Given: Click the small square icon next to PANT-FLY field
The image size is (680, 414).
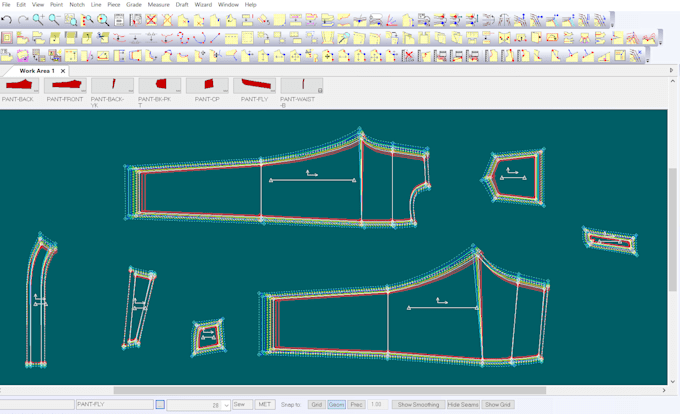Looking at the screenshot, I should click(x=160, y=404).
